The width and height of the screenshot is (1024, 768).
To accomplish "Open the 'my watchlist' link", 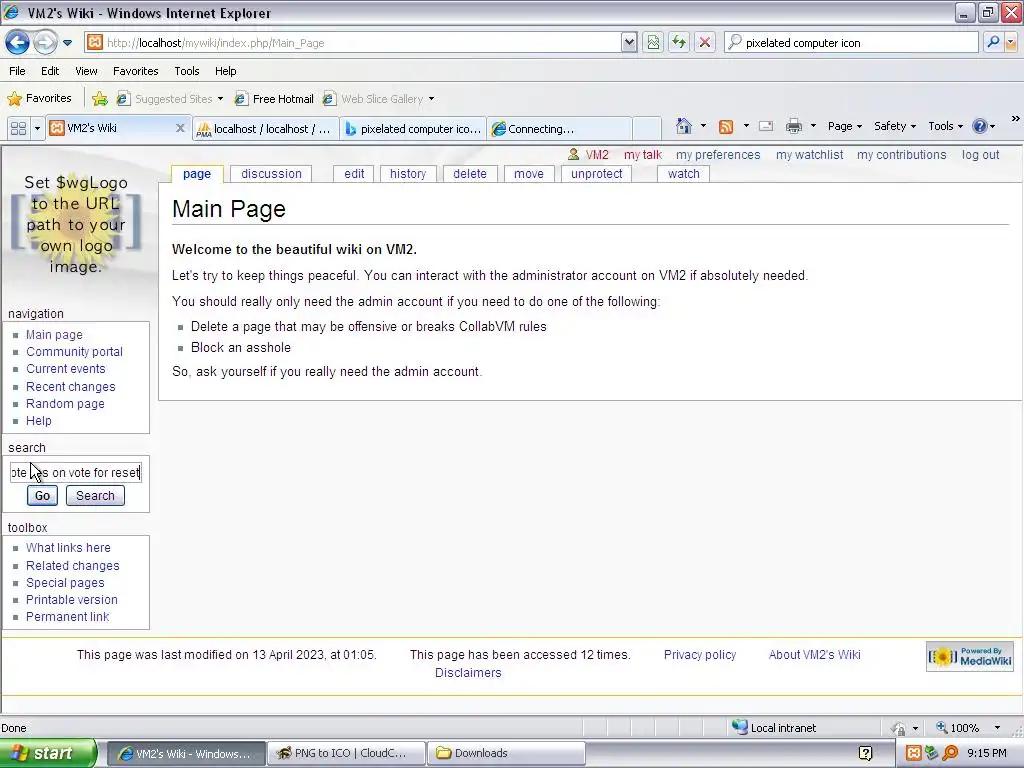I will (x=809, y=155).
